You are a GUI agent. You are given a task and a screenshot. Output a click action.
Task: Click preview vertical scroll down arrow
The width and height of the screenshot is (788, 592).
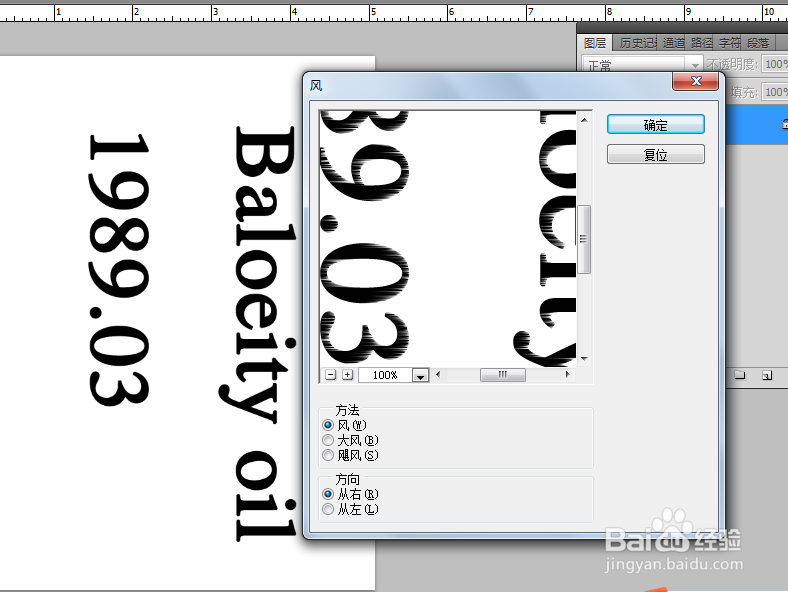[x=584, y=359]
